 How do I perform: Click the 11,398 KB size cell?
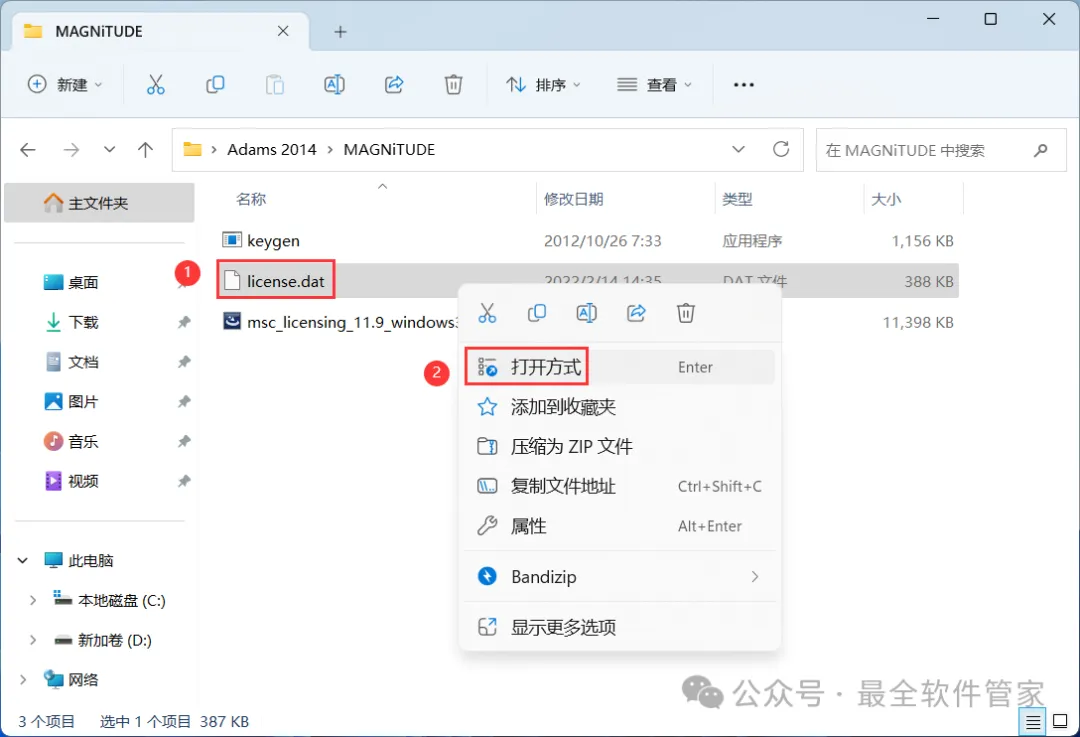coord(918,322)
